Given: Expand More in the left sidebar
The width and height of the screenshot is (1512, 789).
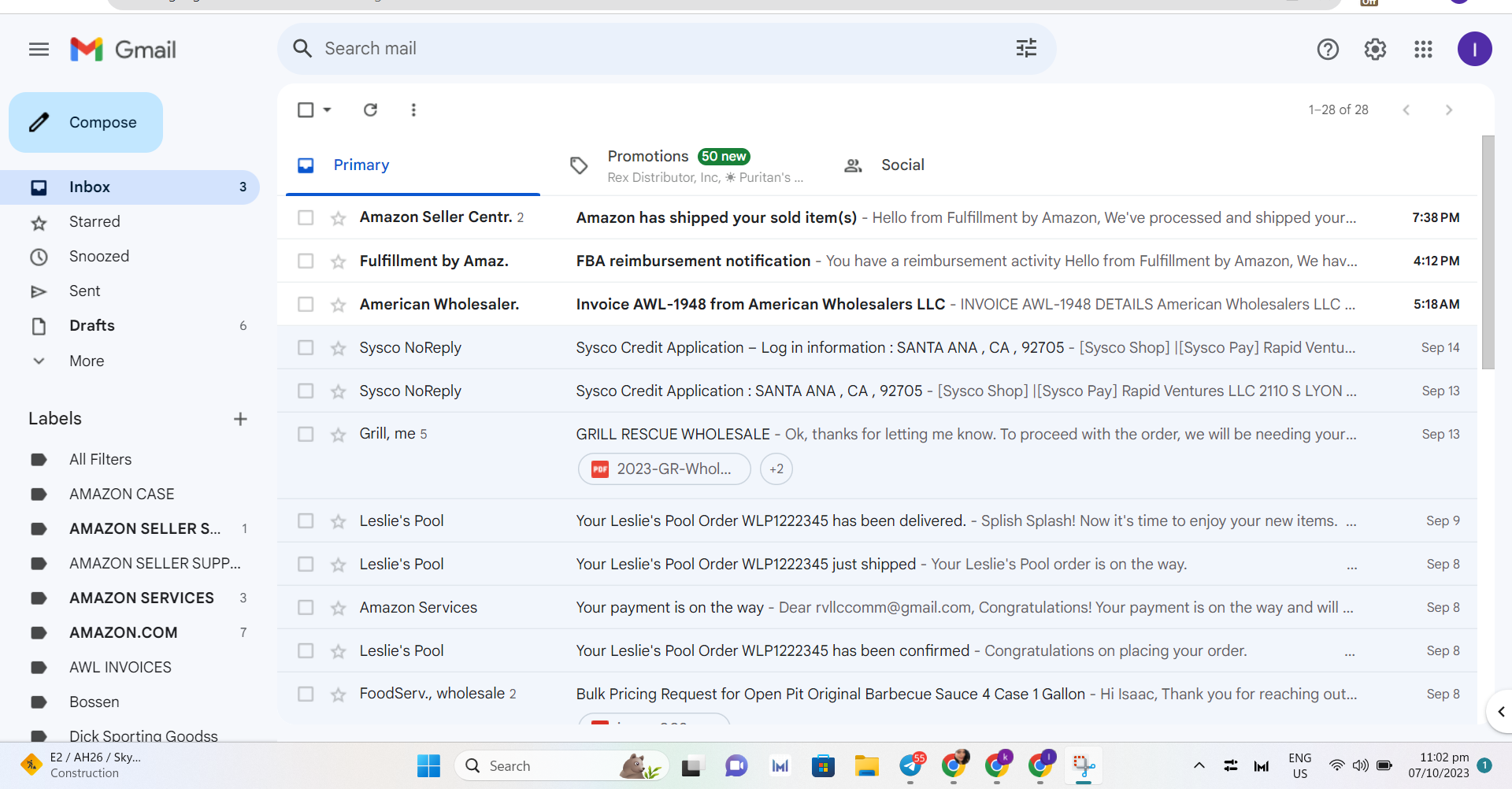Looking at the screenshot, I should pyautogui.click(x=87, y=361).
